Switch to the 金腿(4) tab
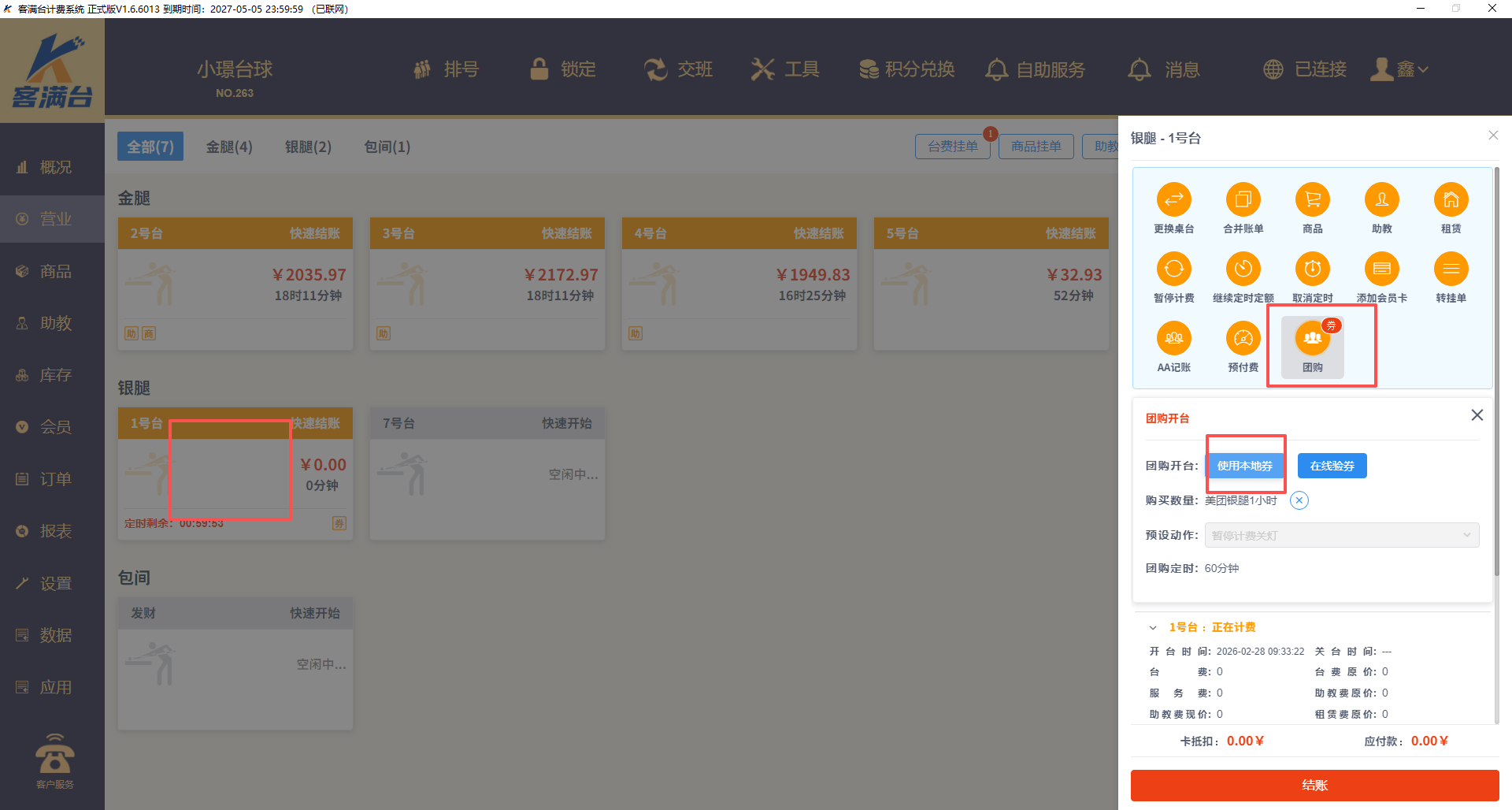The width and height of the screenshot is (1512, 810). click(229, 147)
